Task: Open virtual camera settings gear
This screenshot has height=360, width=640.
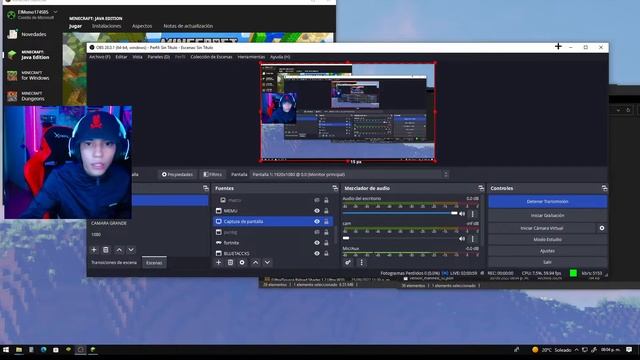Action: 602,228
